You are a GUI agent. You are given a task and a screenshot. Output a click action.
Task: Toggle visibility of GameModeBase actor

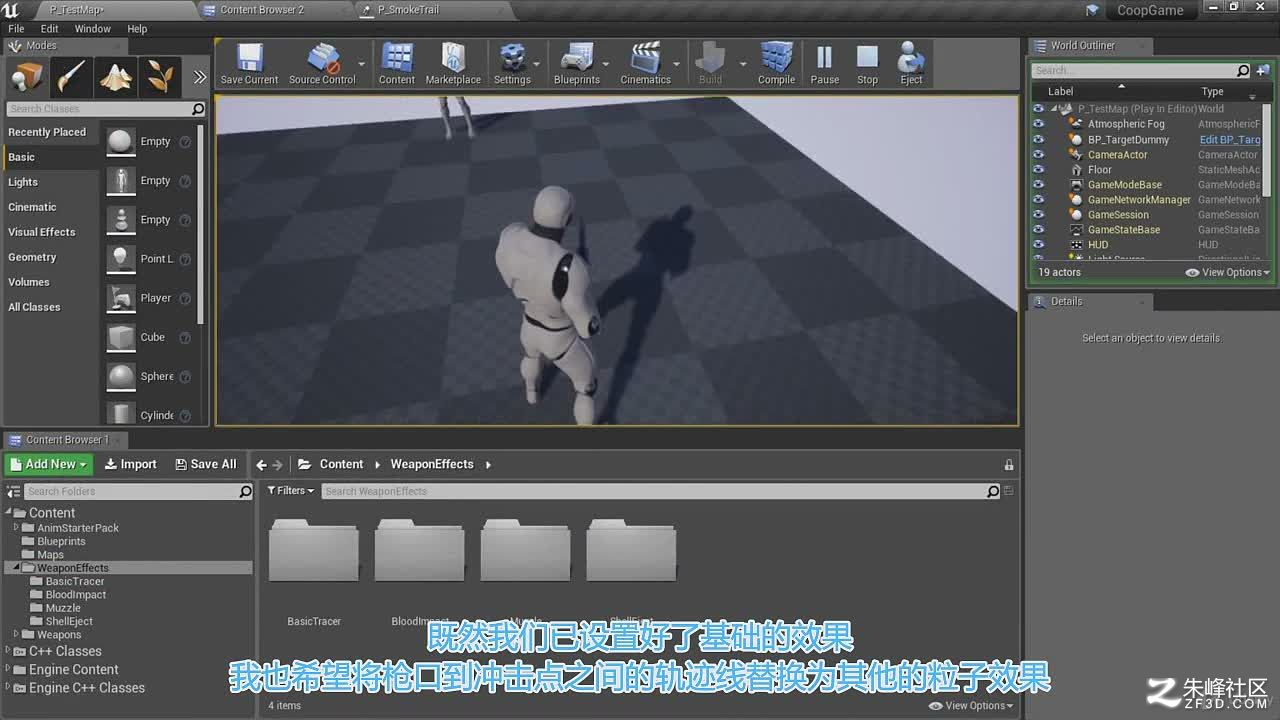1038,184
